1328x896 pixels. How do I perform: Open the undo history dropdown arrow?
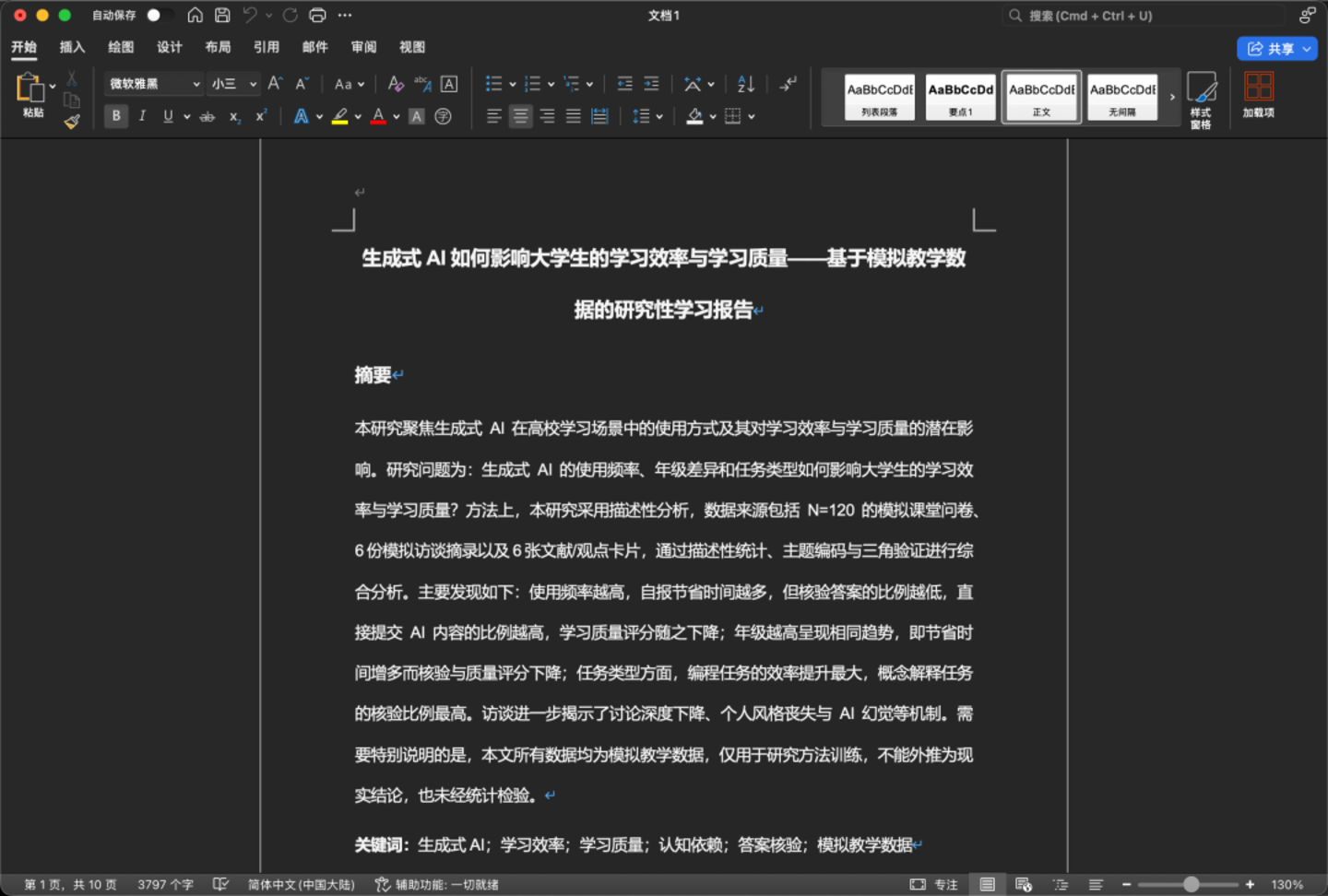(x=269, y=15)
